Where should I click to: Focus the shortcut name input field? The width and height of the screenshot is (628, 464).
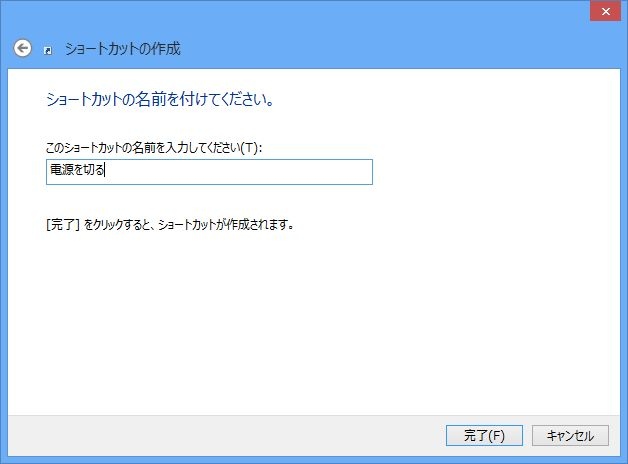coord(210,172)
